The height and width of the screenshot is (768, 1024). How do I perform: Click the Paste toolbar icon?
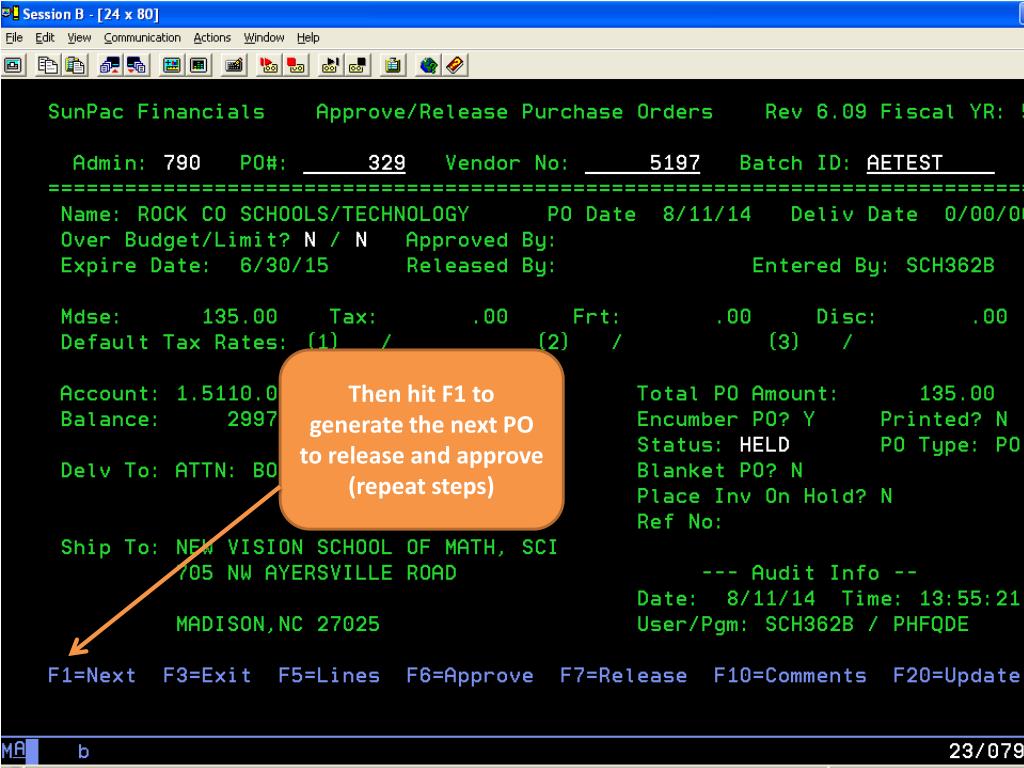(x=75, y=65)
